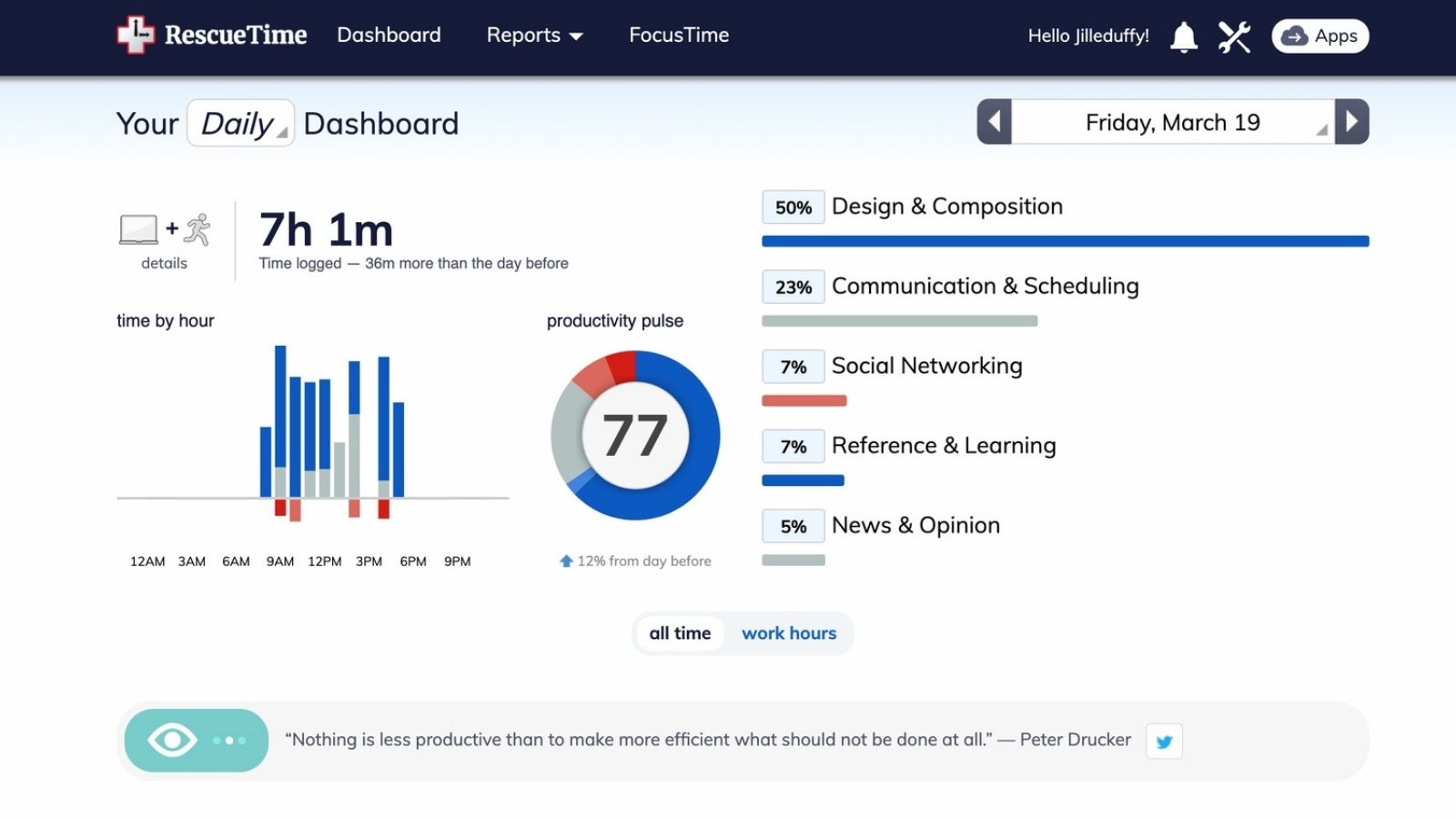The height and width of the screenshot is (819, 1456).
Task: Open Reference & Learning category
Action: click(944, 446)
